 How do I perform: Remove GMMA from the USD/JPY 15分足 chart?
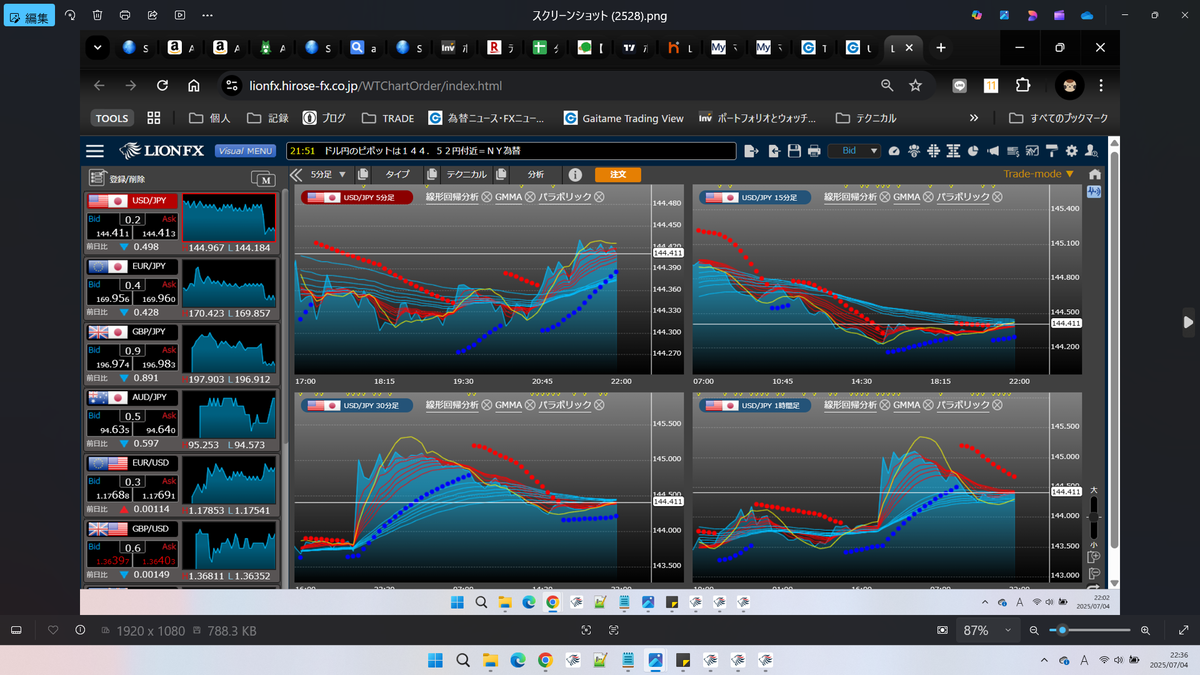coord(929,197)
